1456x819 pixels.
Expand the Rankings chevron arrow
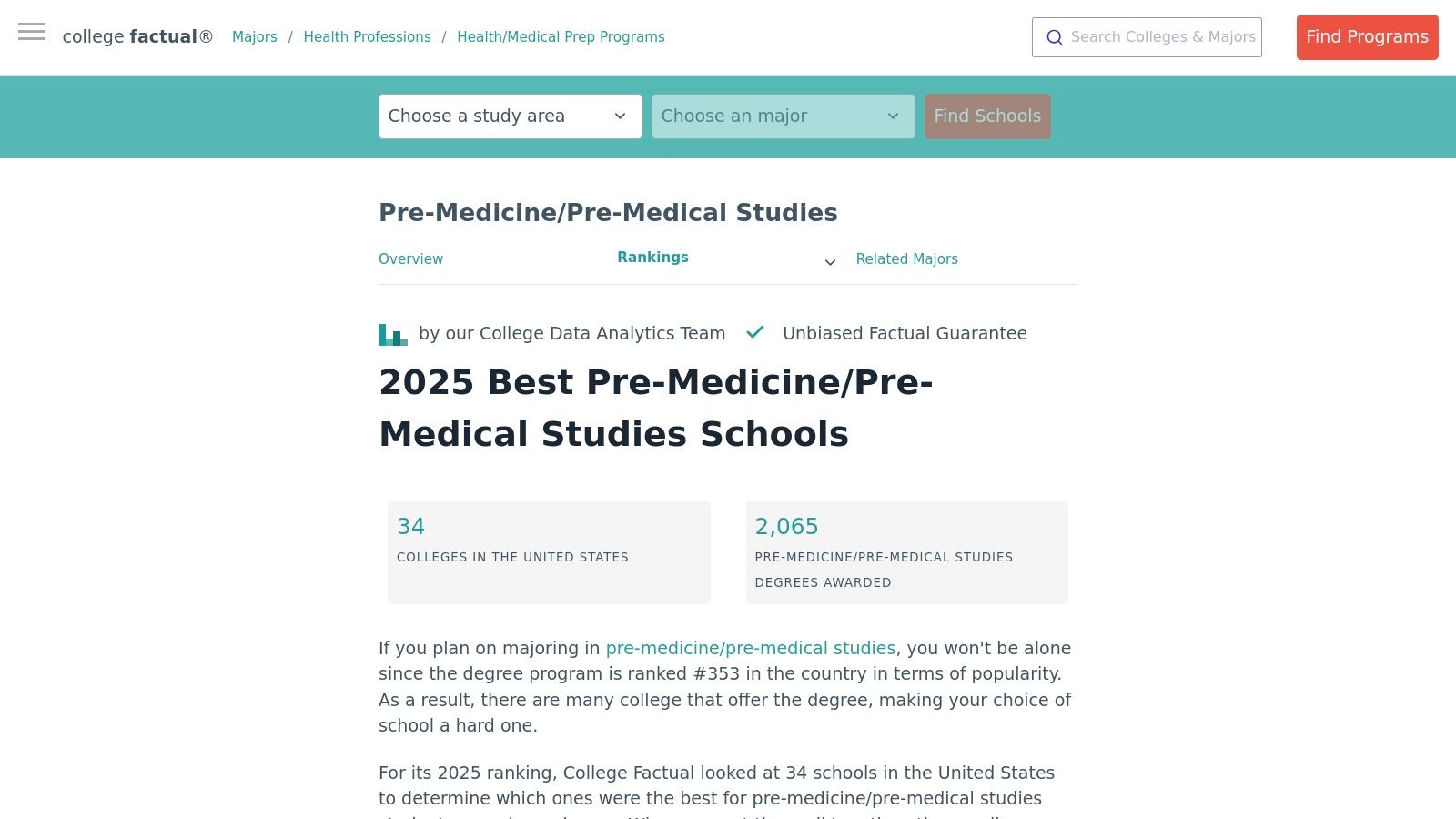click(830, 262)
